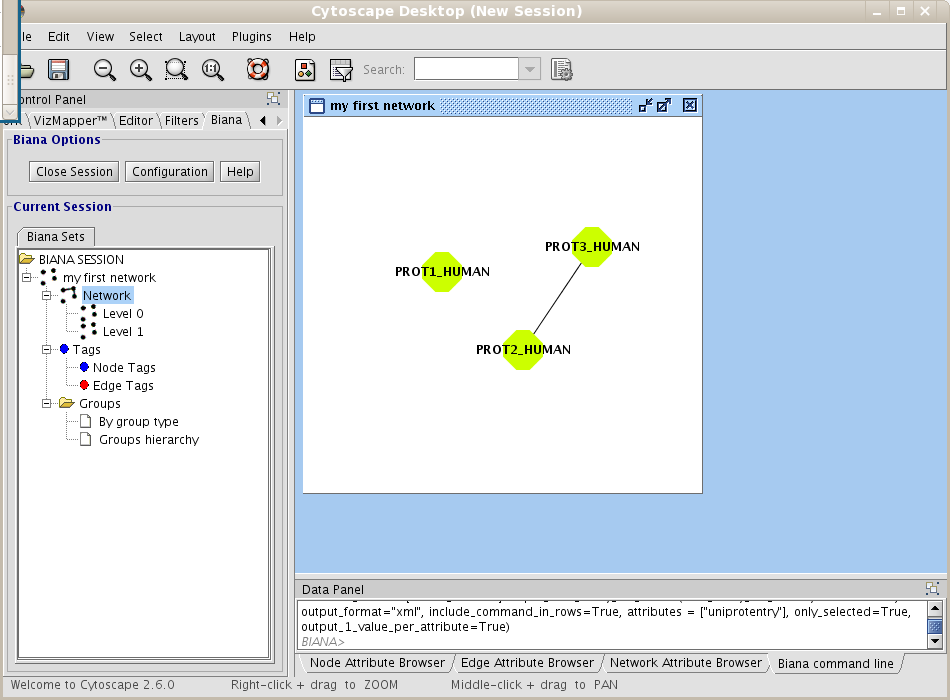Collapse the Groups tree branch

(x=47, y=404)
